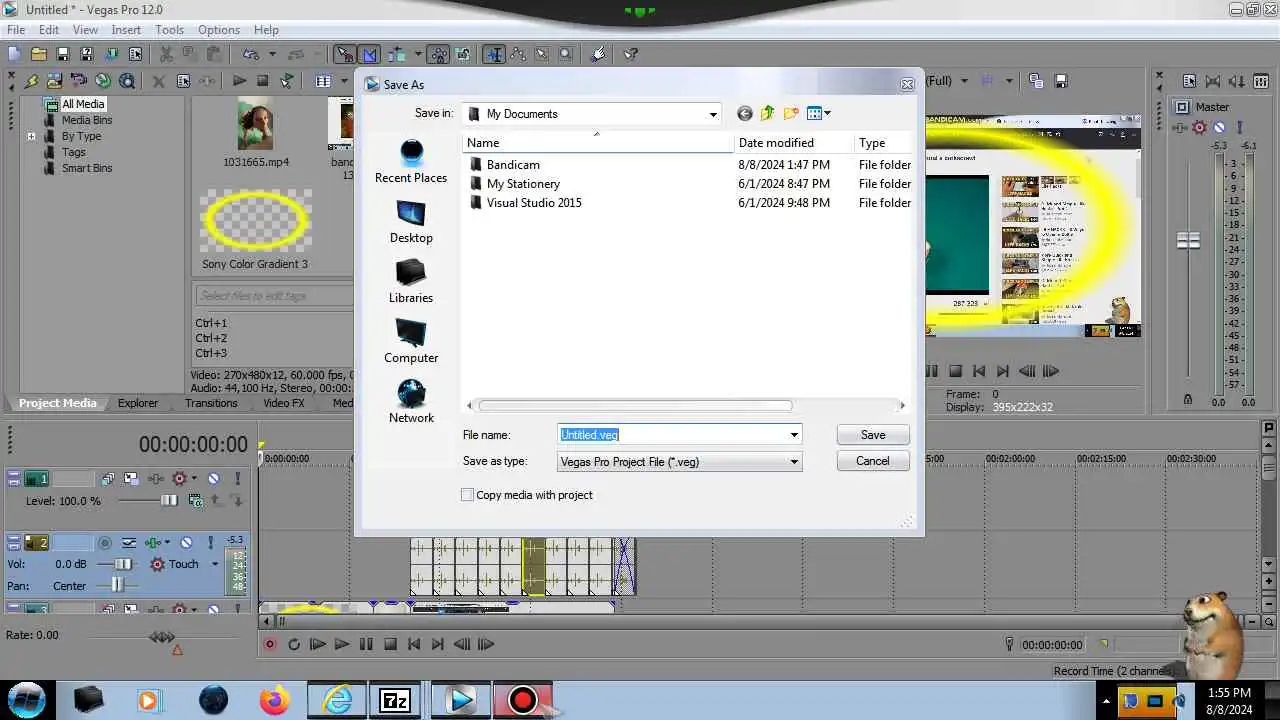The height and width of the screenshot is (720, 1280).
Task: Go to Libraries in places sidebar
Action: click(411, 281)
